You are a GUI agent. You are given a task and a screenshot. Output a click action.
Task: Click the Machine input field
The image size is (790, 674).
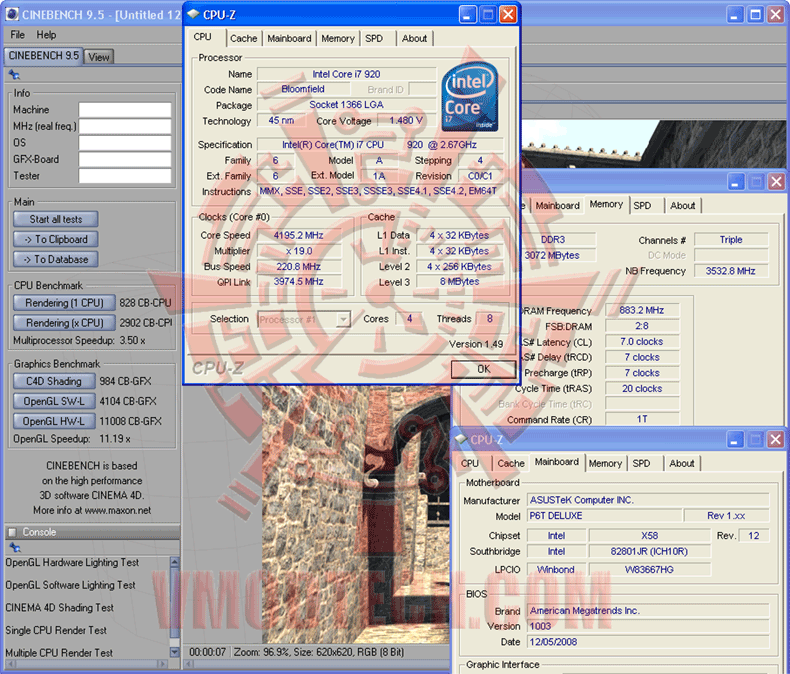pos(125,110)
